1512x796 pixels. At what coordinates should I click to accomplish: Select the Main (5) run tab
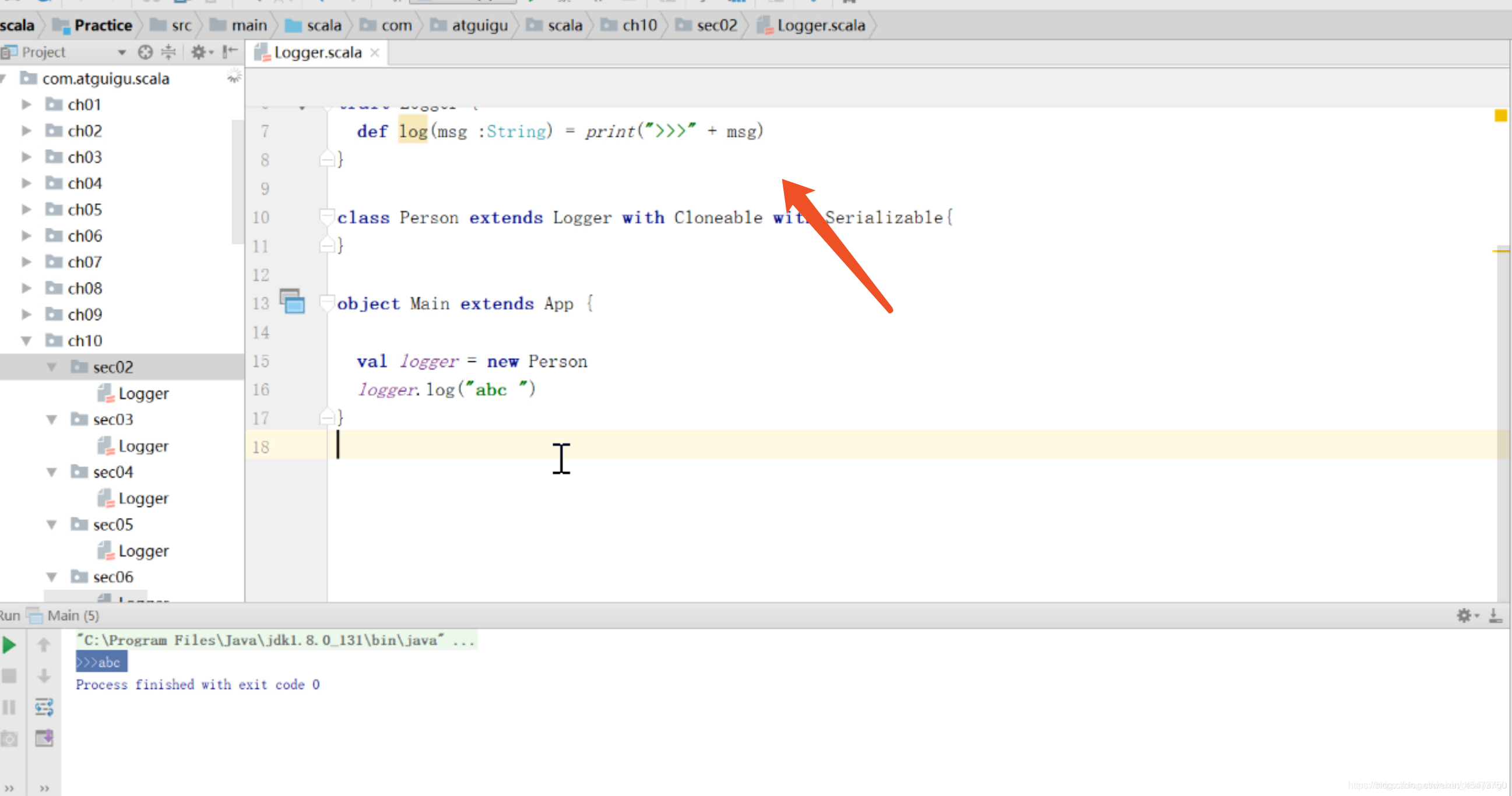[x=73, y=616]
